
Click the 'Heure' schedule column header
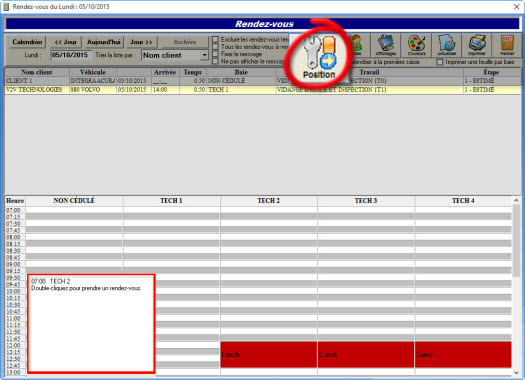pos(15,201)
